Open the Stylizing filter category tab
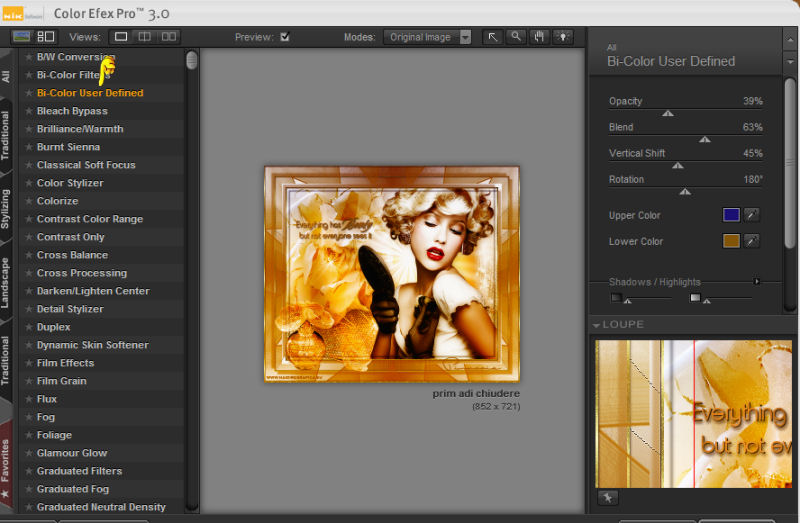Viewport: 800px width, 523px height. (7, 208)
